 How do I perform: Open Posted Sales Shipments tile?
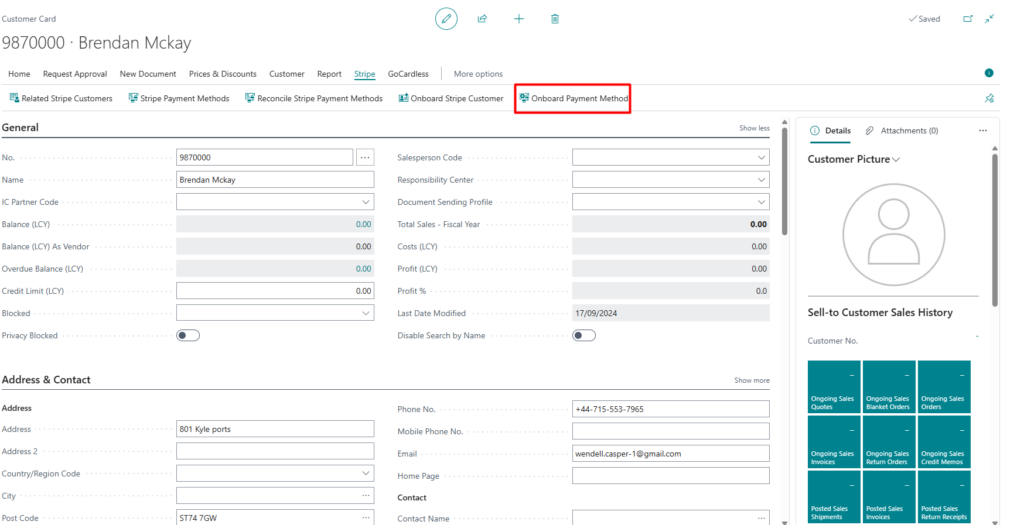pos(834,496)
